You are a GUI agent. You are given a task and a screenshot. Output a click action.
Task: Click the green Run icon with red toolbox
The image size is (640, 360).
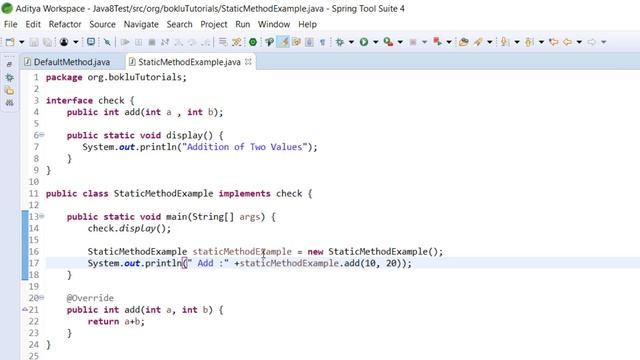(389, 42)
